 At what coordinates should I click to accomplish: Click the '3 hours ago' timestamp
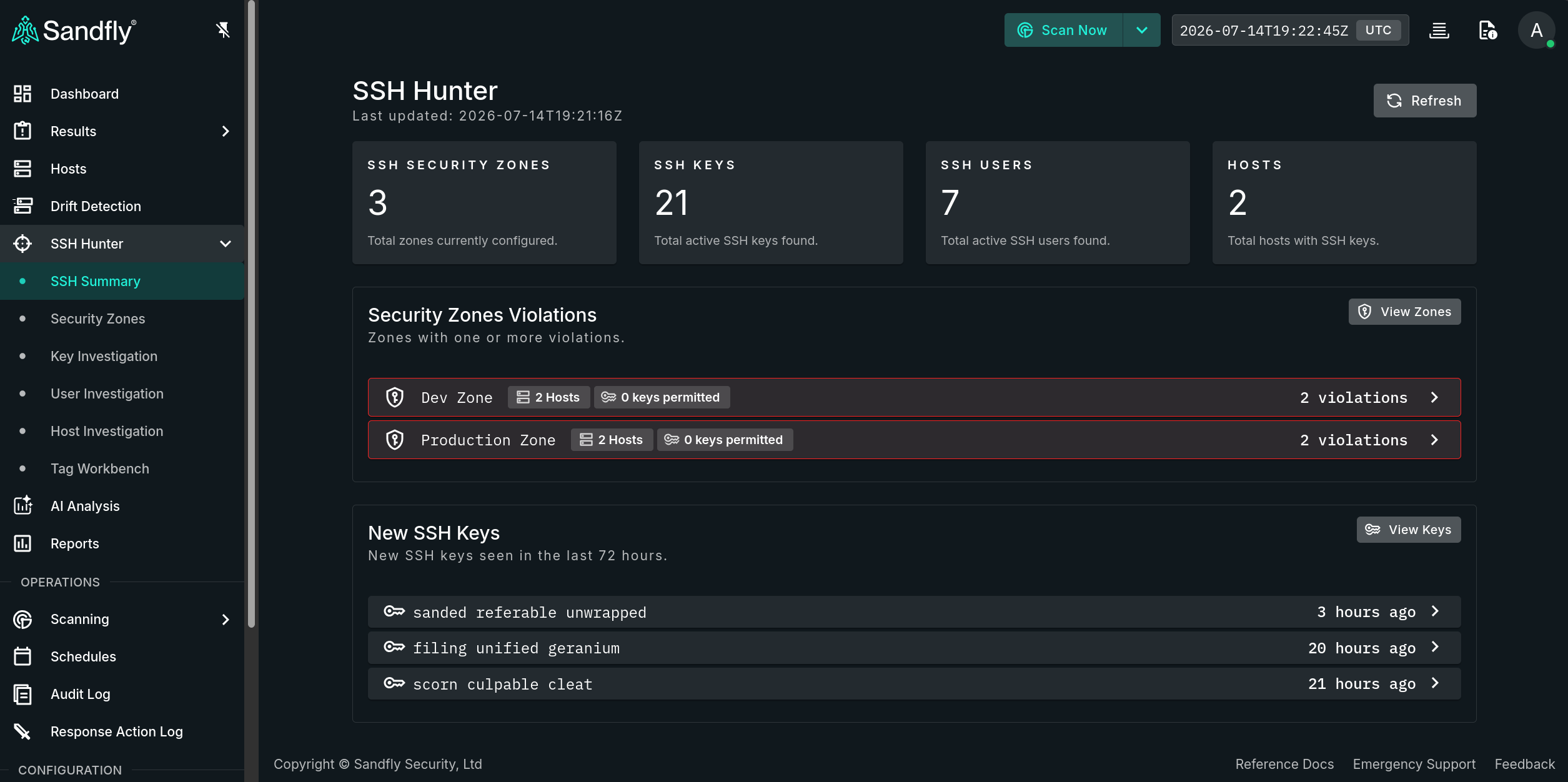(x=1366, y=612)
